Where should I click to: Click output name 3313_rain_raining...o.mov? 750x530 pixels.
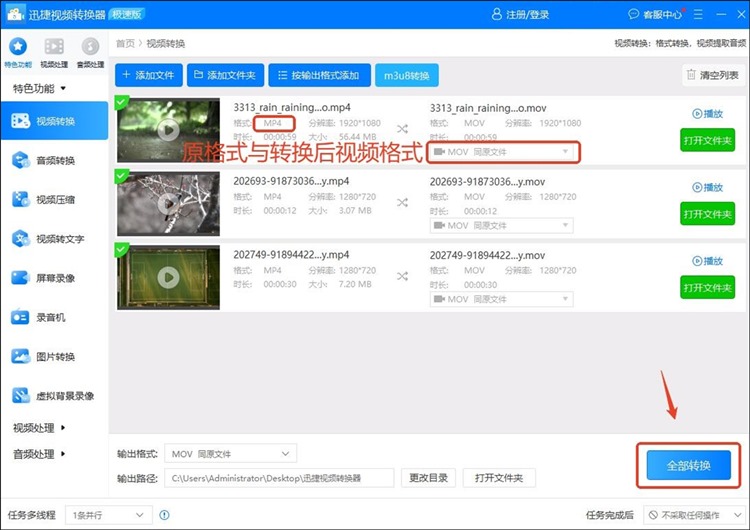coord(488,108)
